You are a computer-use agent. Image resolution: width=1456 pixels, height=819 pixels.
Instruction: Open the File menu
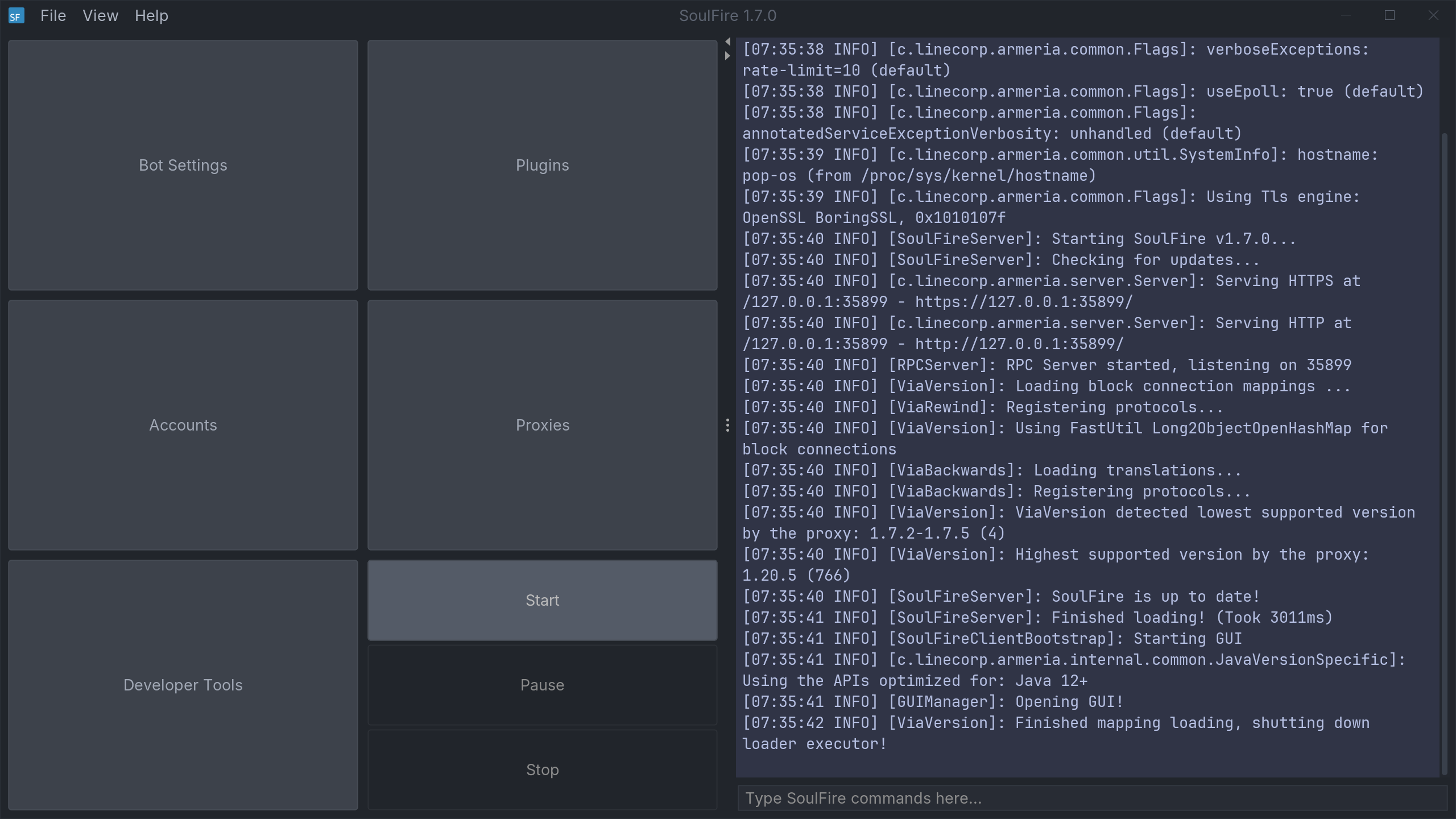[52, 15]
